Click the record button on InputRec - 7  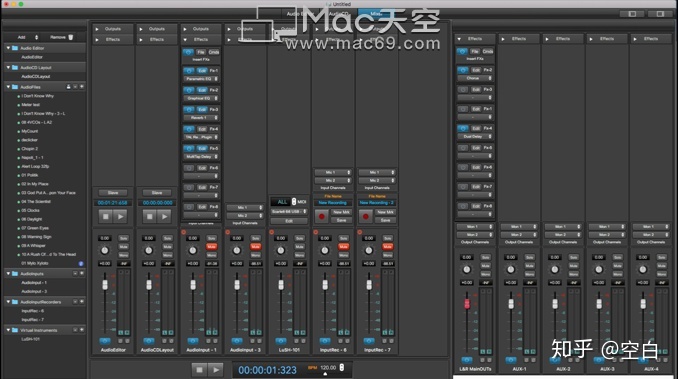pos(366,216)
